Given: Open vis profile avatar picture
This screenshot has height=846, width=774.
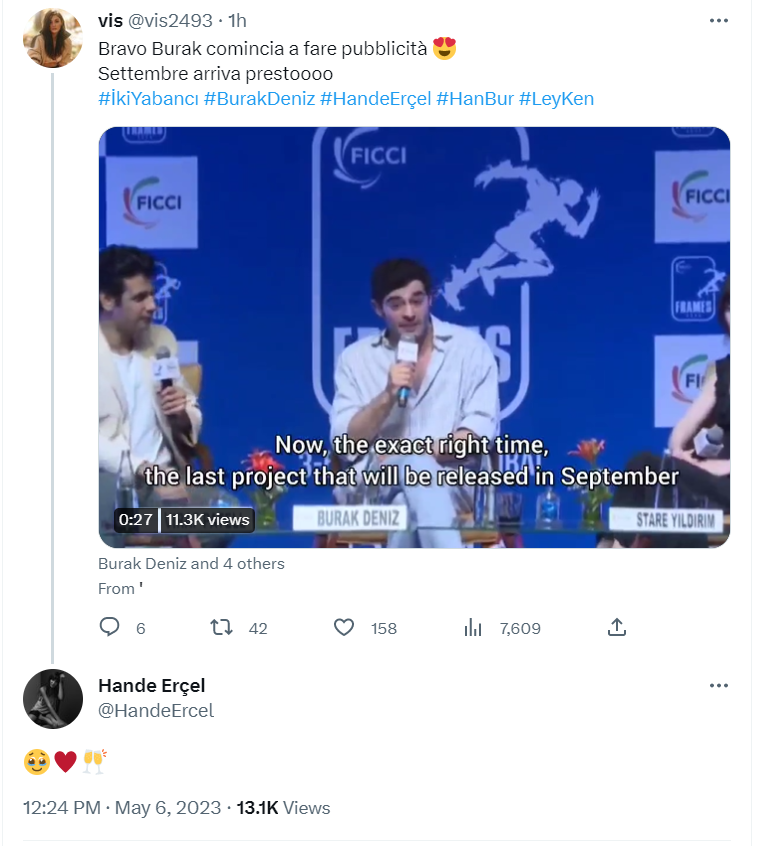Looking at the screenshot, I should point(52,39).
